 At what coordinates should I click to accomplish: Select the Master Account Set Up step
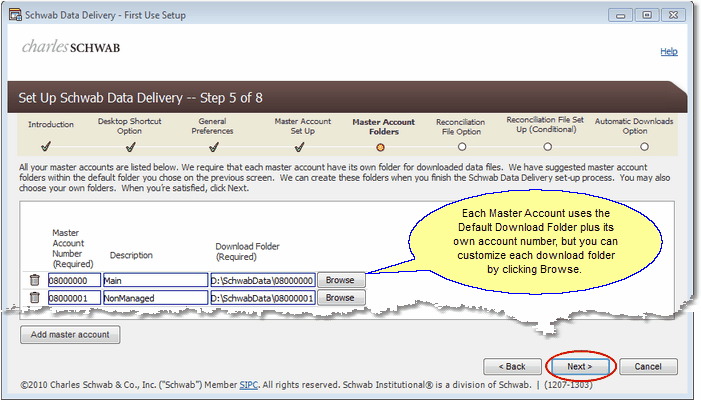(x=303, y=126)
